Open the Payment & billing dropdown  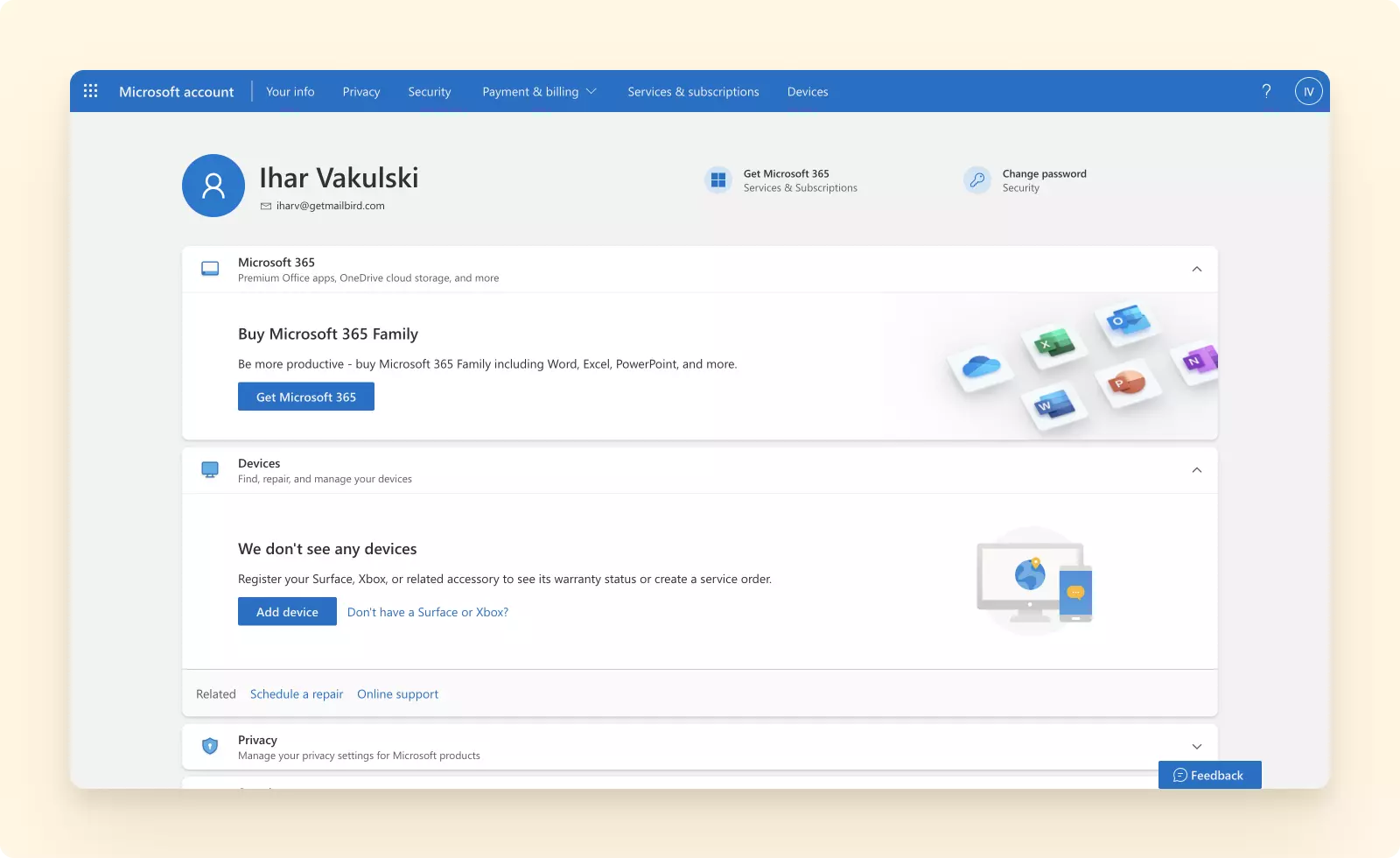(x=539, y=92)
